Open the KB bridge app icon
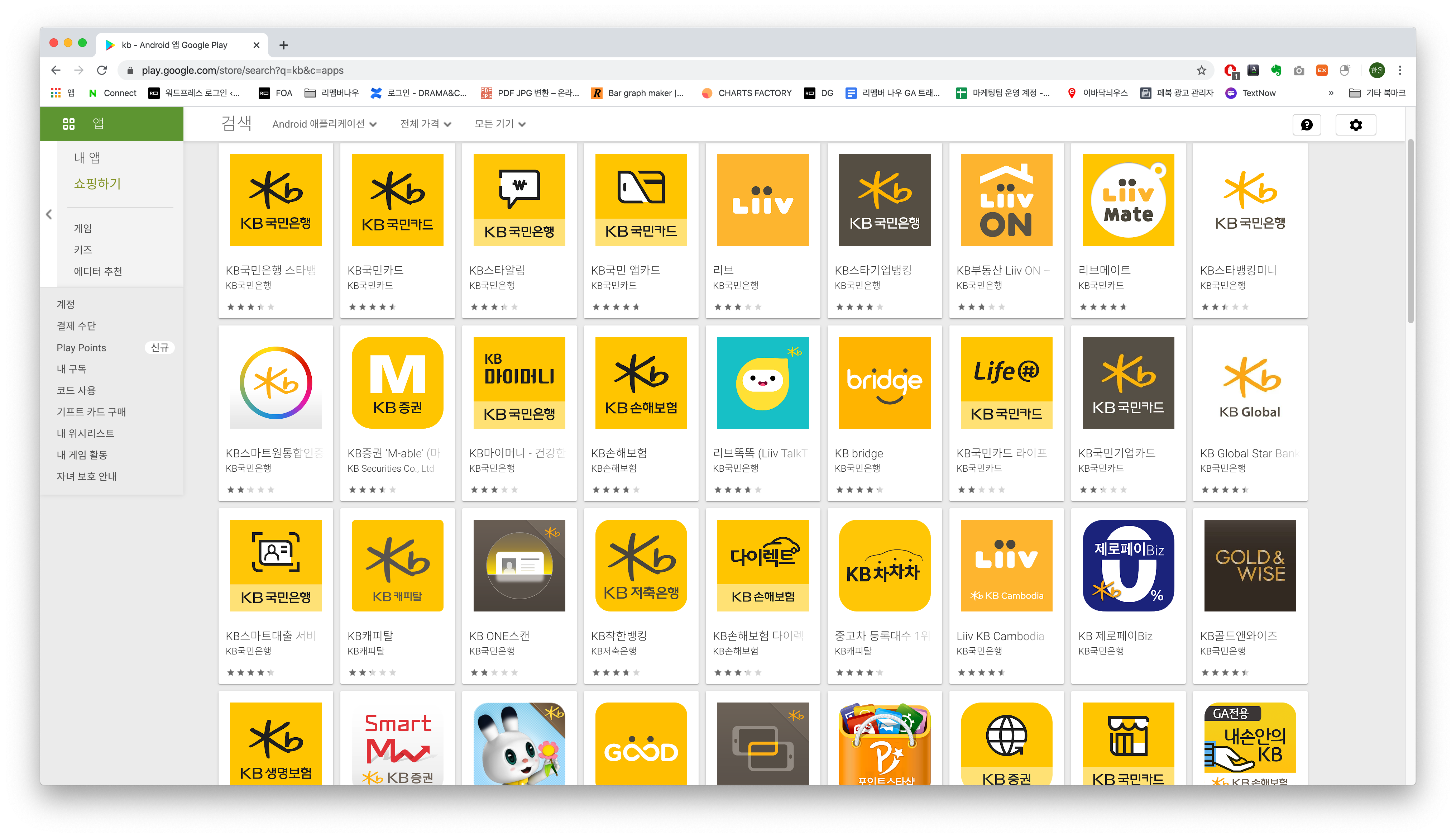Screen dimensions: 1456x838 point(885,383)
